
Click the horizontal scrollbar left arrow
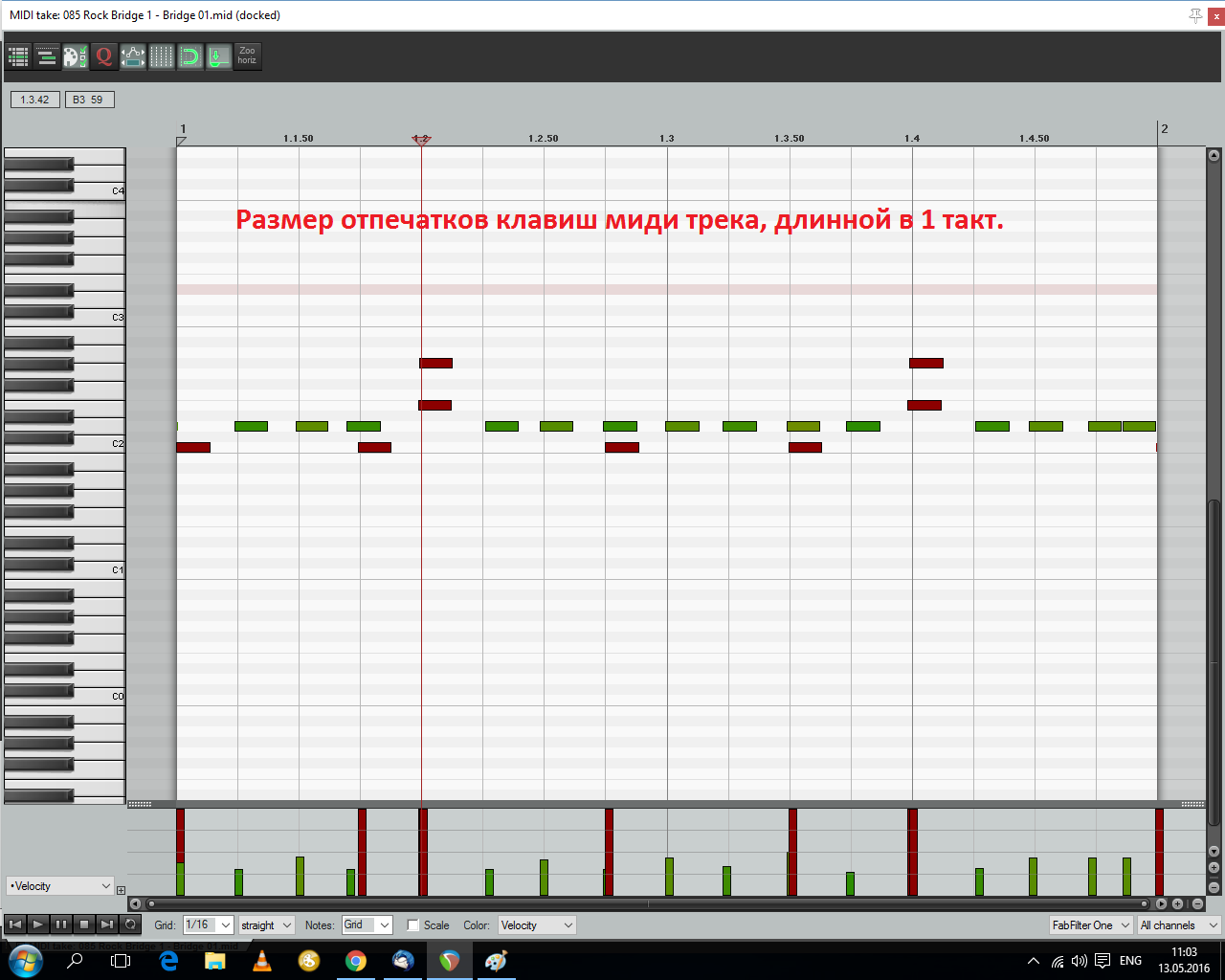coord(135,903)
